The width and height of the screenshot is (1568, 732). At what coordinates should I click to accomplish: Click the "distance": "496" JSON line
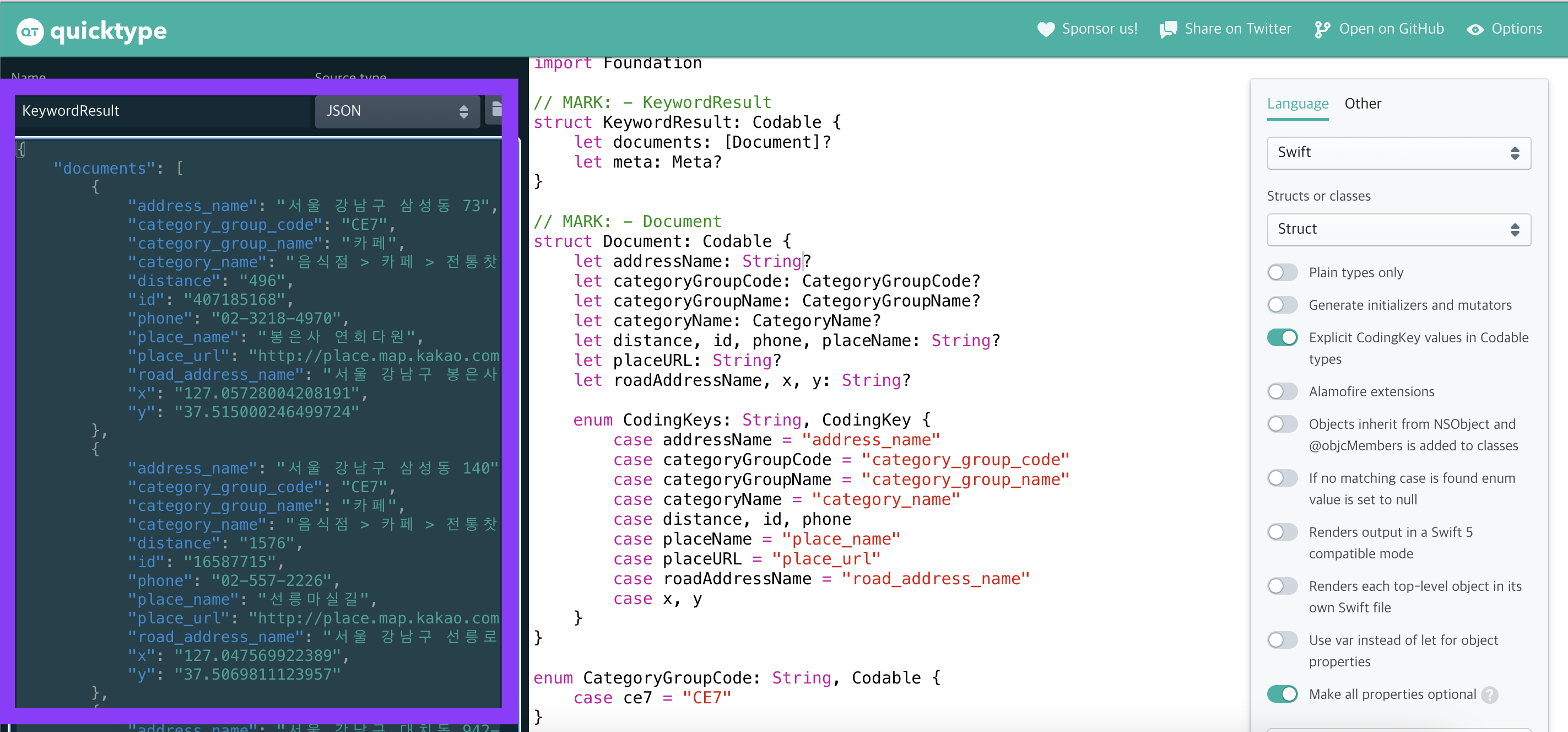point(210,281)
